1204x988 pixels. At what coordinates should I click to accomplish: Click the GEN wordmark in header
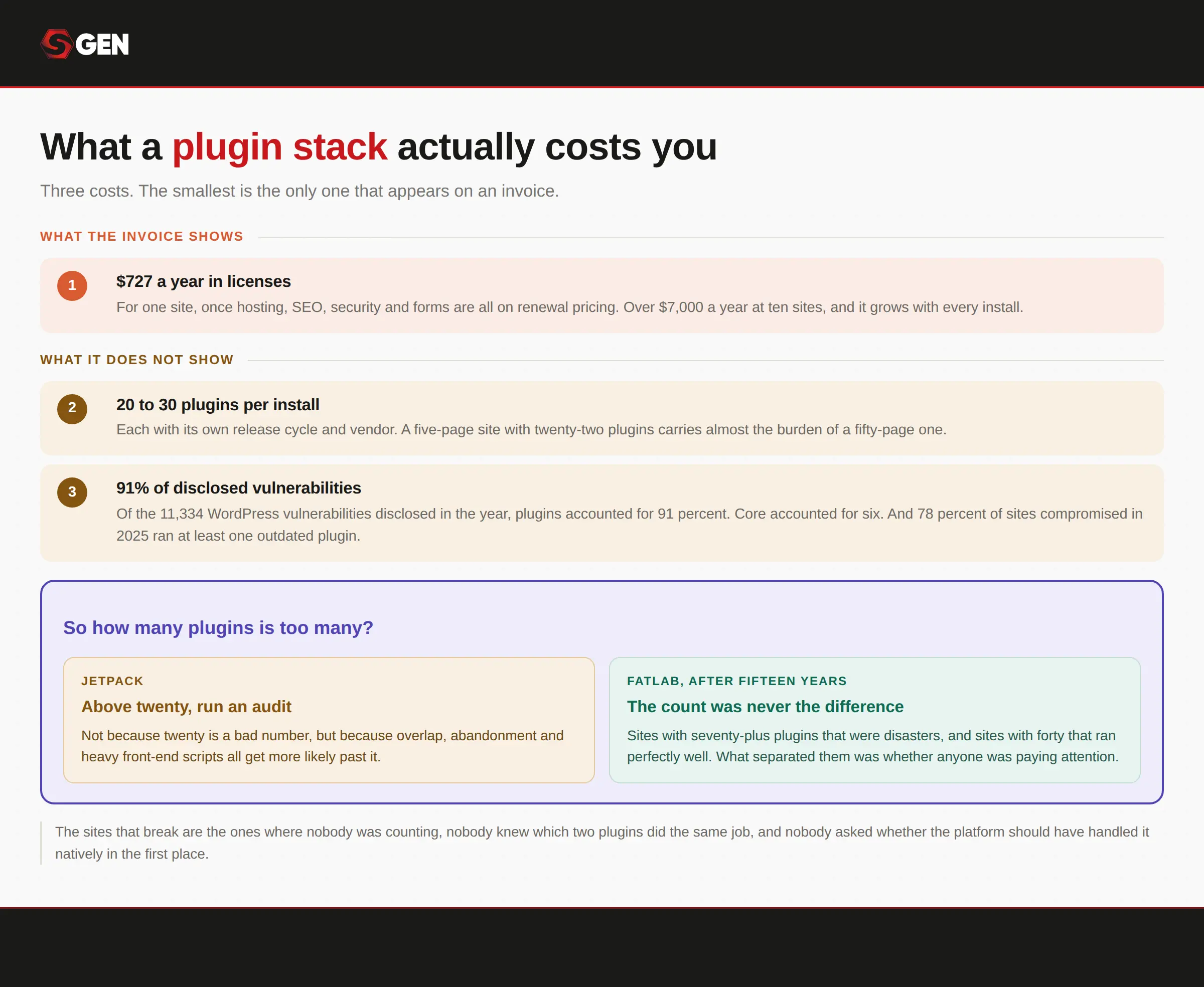(x=102, y=45)
